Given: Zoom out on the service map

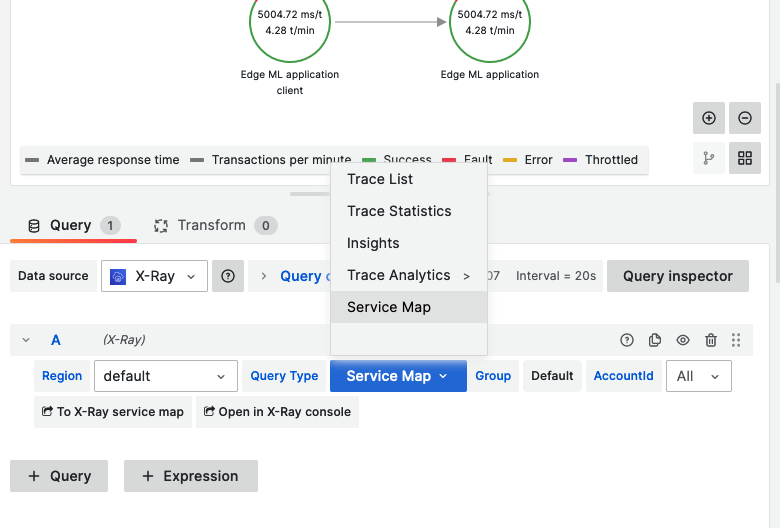Looking at the screenshot, I should (x=745, y=118).
